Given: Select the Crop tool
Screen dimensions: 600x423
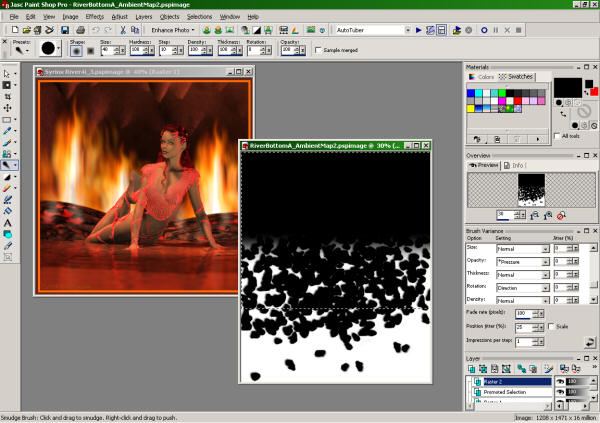Looking at the screenshot, I should (x=7, y=96).
